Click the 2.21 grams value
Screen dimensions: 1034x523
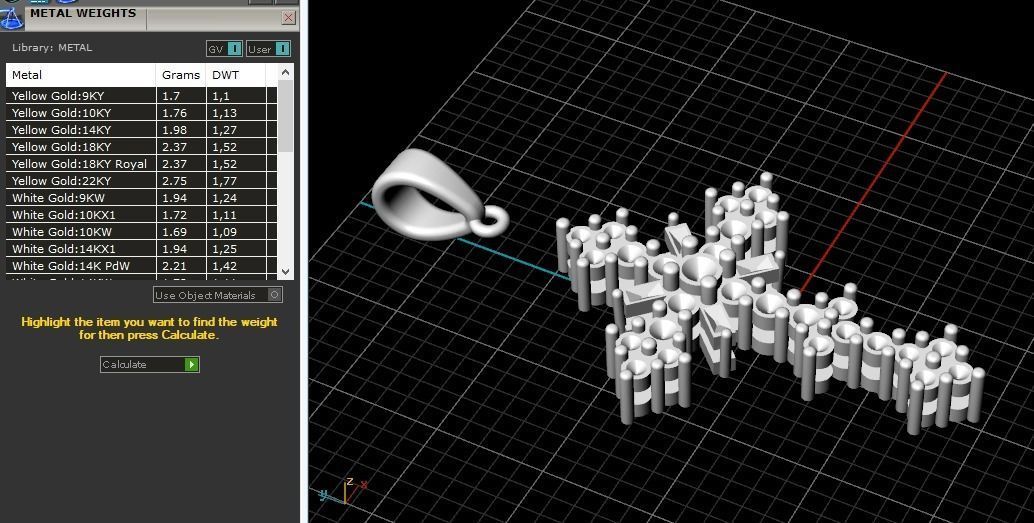[174, 266]
